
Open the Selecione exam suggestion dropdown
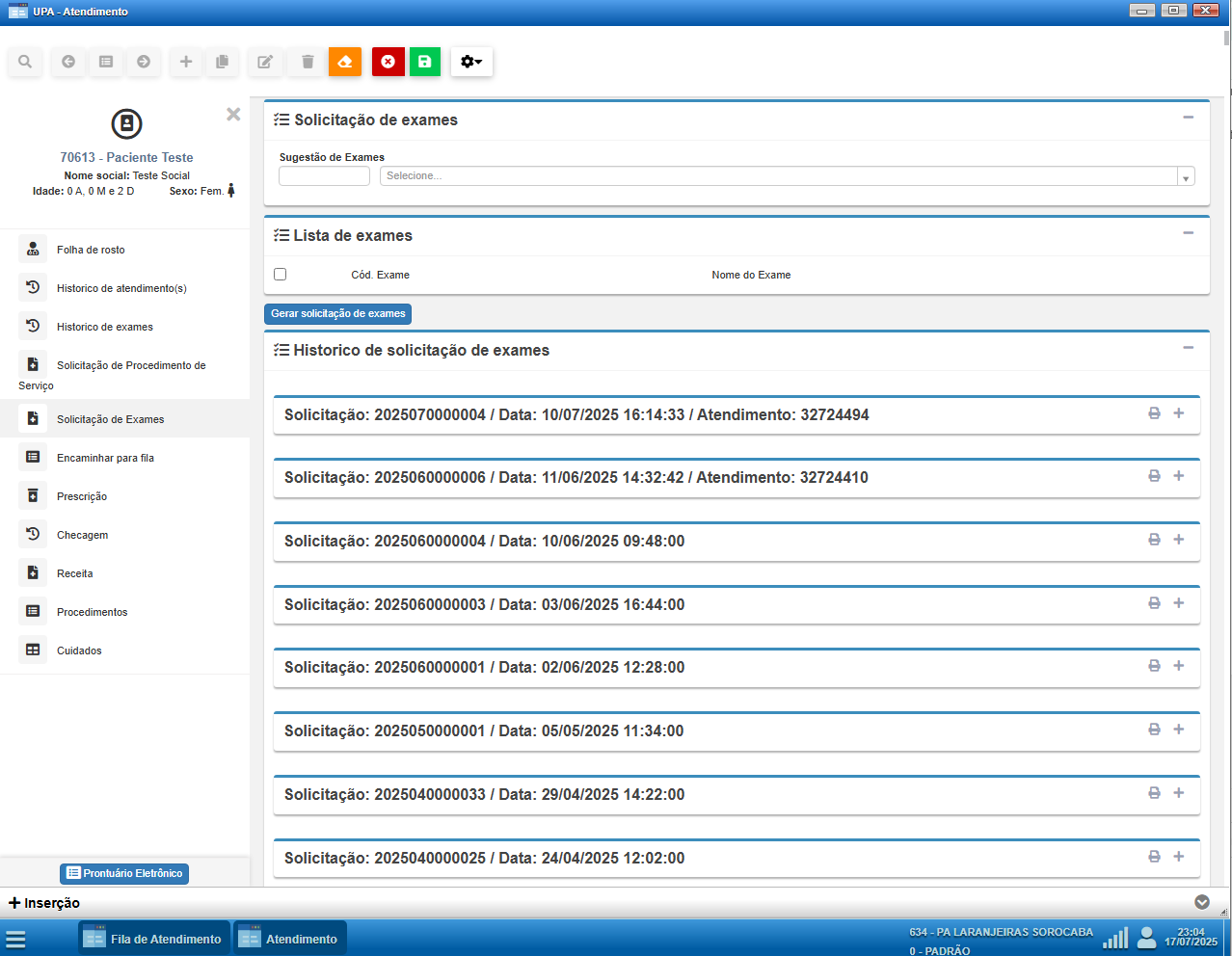click(x=787, y=176)
